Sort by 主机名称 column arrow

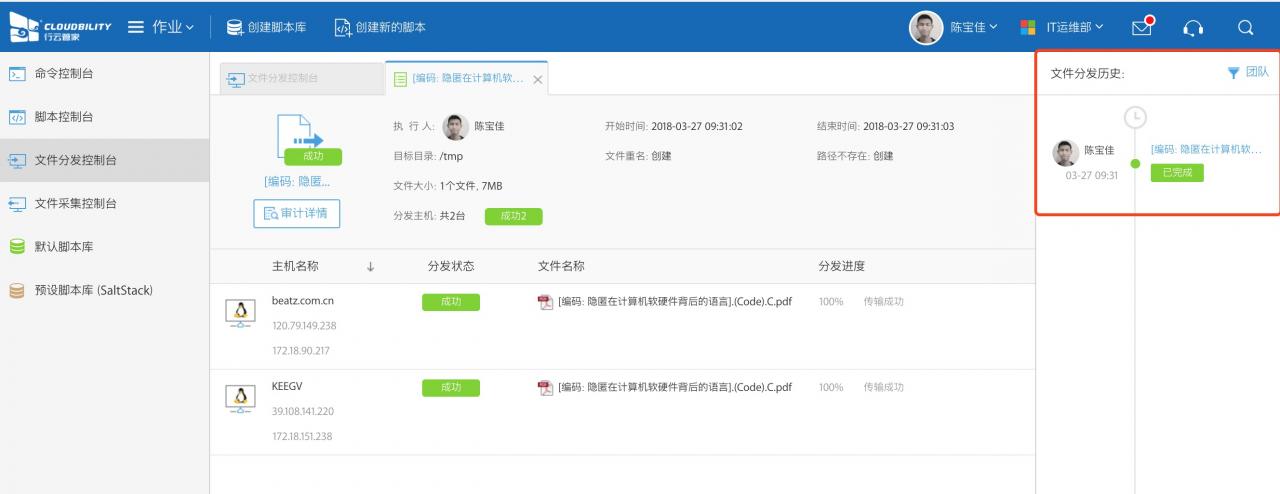point(371,267)
